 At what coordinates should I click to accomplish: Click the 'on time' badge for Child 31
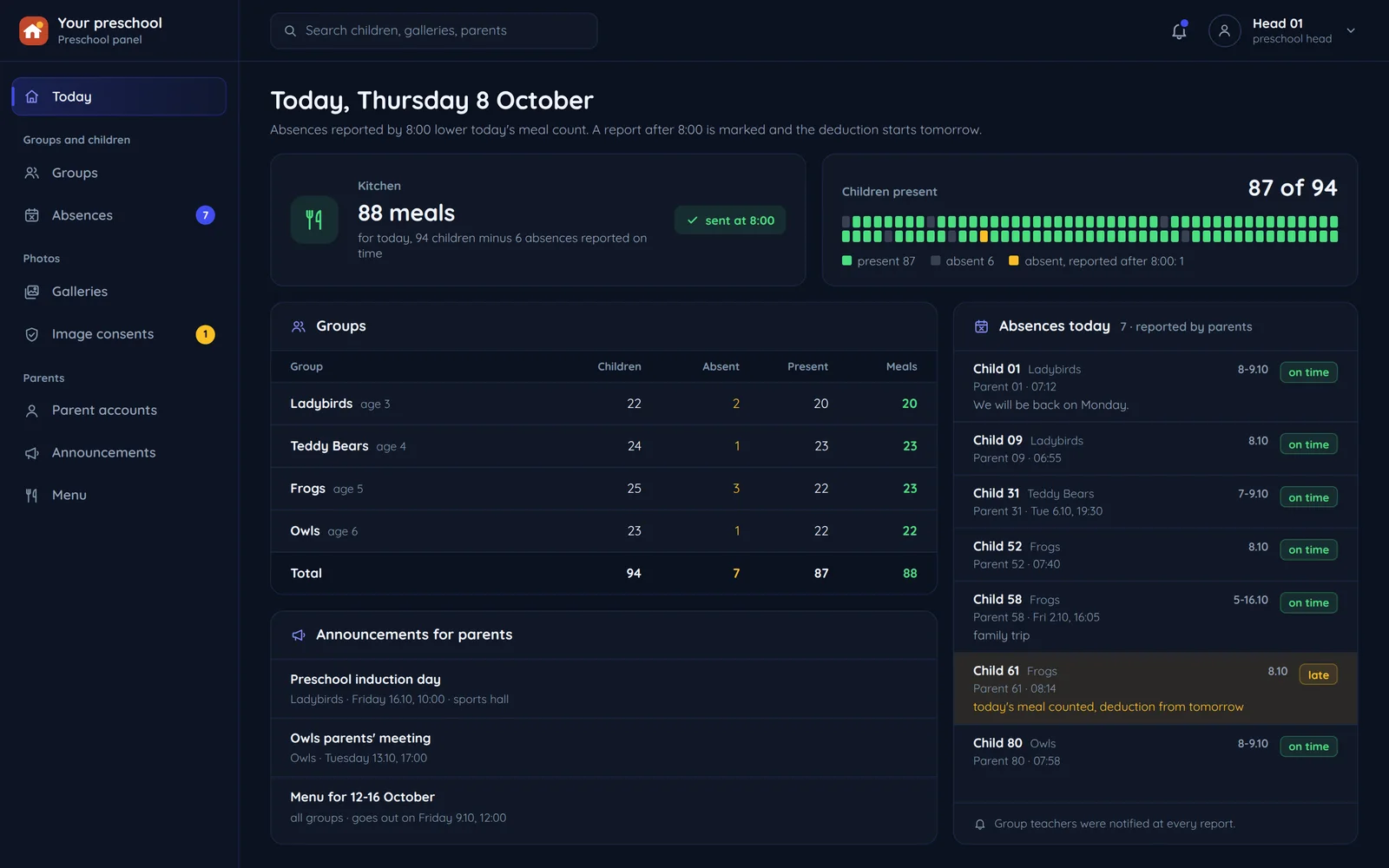coord(1308,497)
